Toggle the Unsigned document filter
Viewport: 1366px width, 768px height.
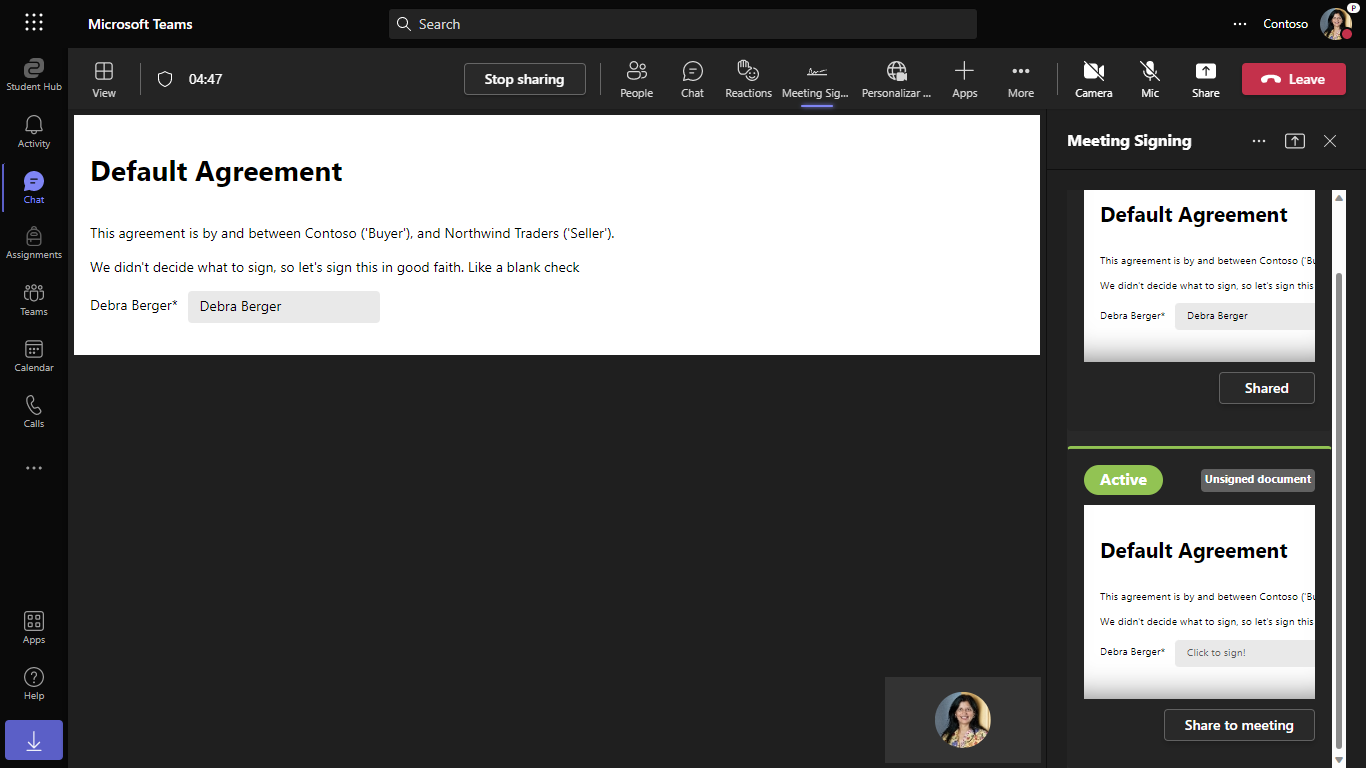(x=1257, y=480)
